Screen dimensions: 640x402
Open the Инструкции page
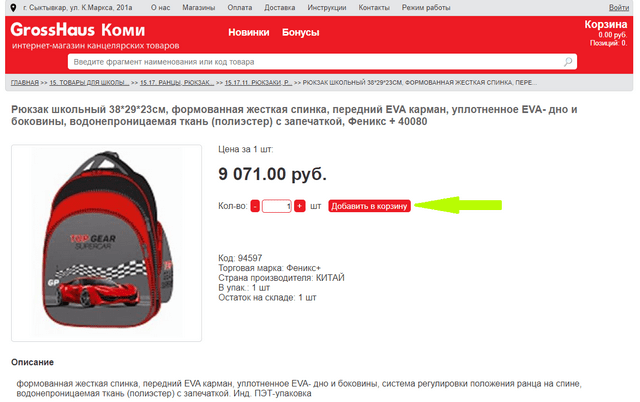pyautogui.click(x=327, y=8)
